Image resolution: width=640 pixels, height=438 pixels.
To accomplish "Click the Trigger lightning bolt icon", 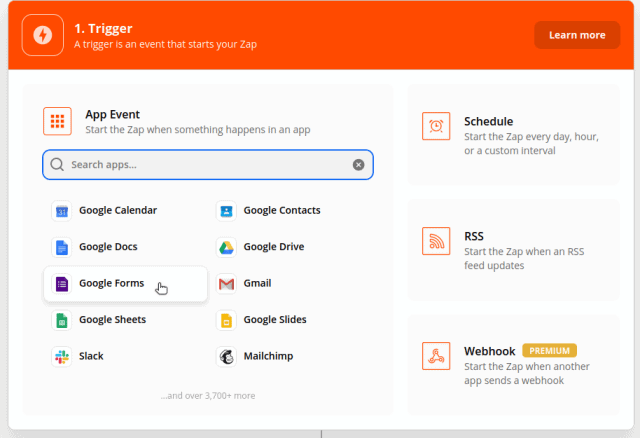I will pyautogui.click(x=42, y=35).
